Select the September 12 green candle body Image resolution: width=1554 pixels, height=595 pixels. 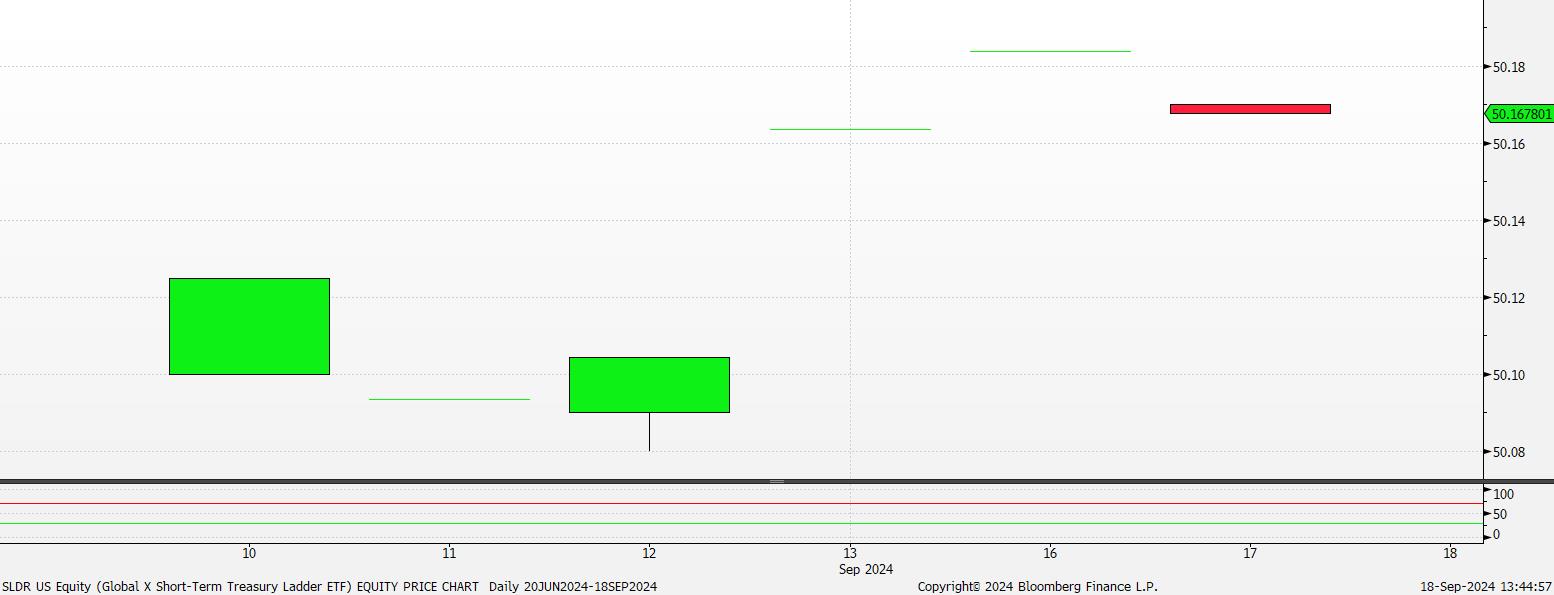click(x=649, y=384)
